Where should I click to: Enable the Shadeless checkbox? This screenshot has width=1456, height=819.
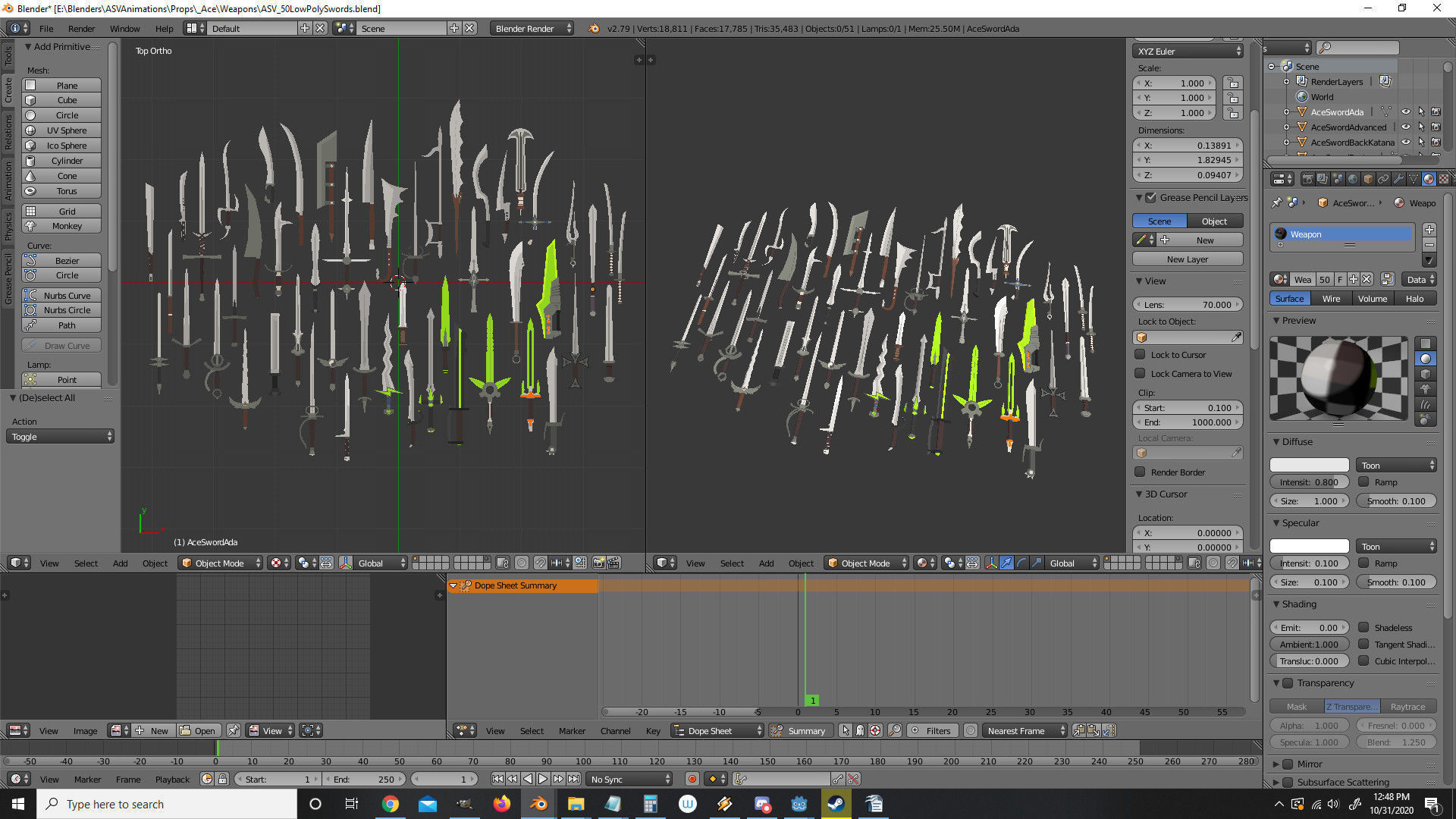(1363, 628)
